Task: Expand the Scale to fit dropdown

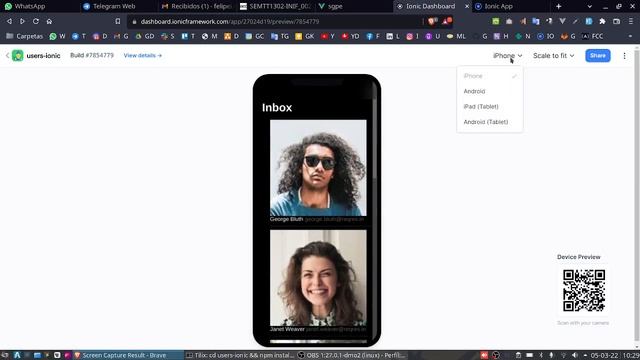Action: click(553, 56)
